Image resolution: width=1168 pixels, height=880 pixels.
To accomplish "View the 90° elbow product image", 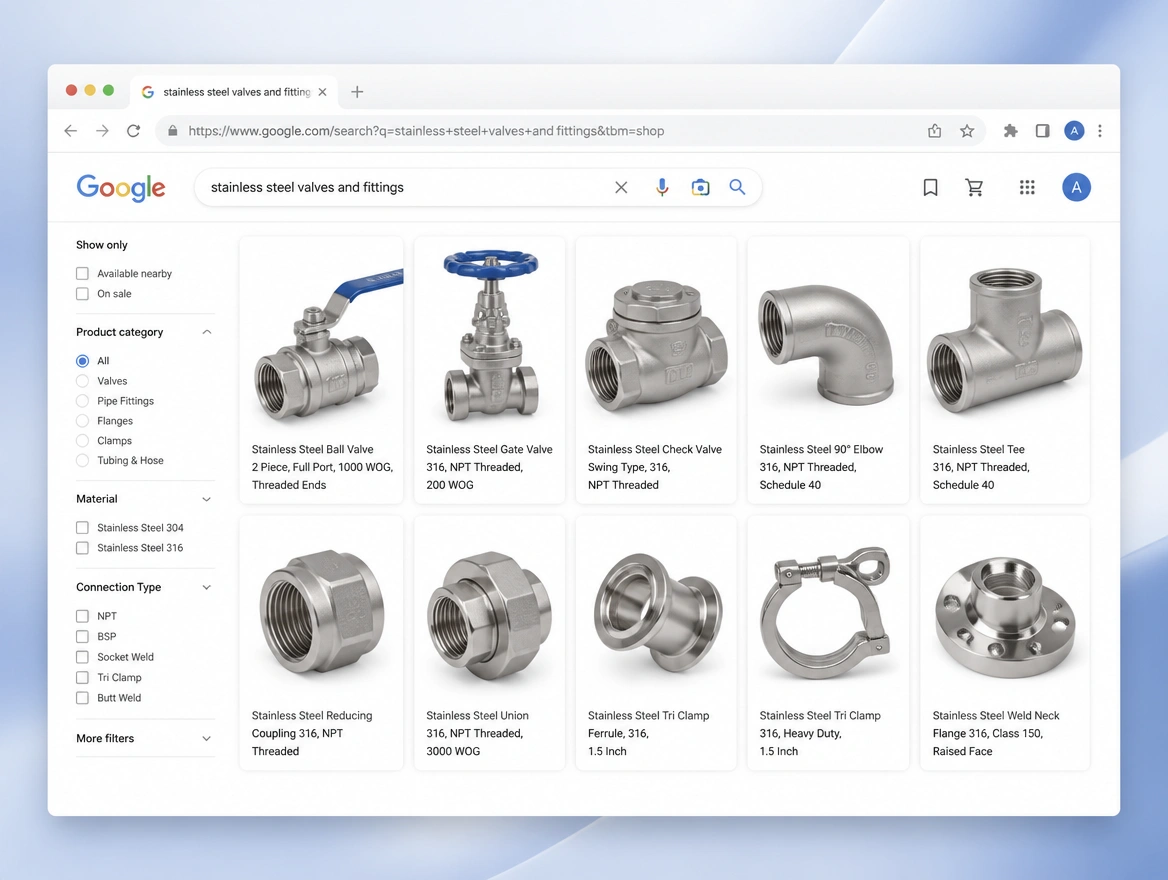I will click(x=827, y=346).
